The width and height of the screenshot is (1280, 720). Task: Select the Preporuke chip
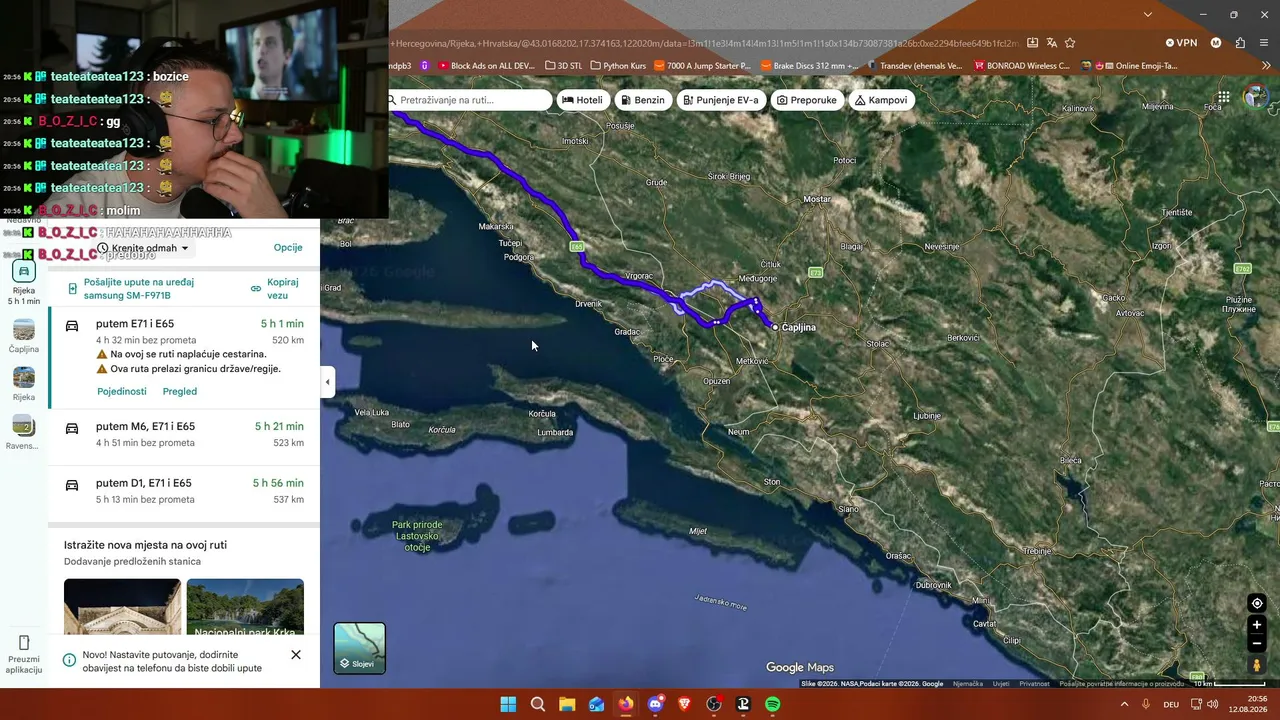pyautogui.click(x=807, y=100)
